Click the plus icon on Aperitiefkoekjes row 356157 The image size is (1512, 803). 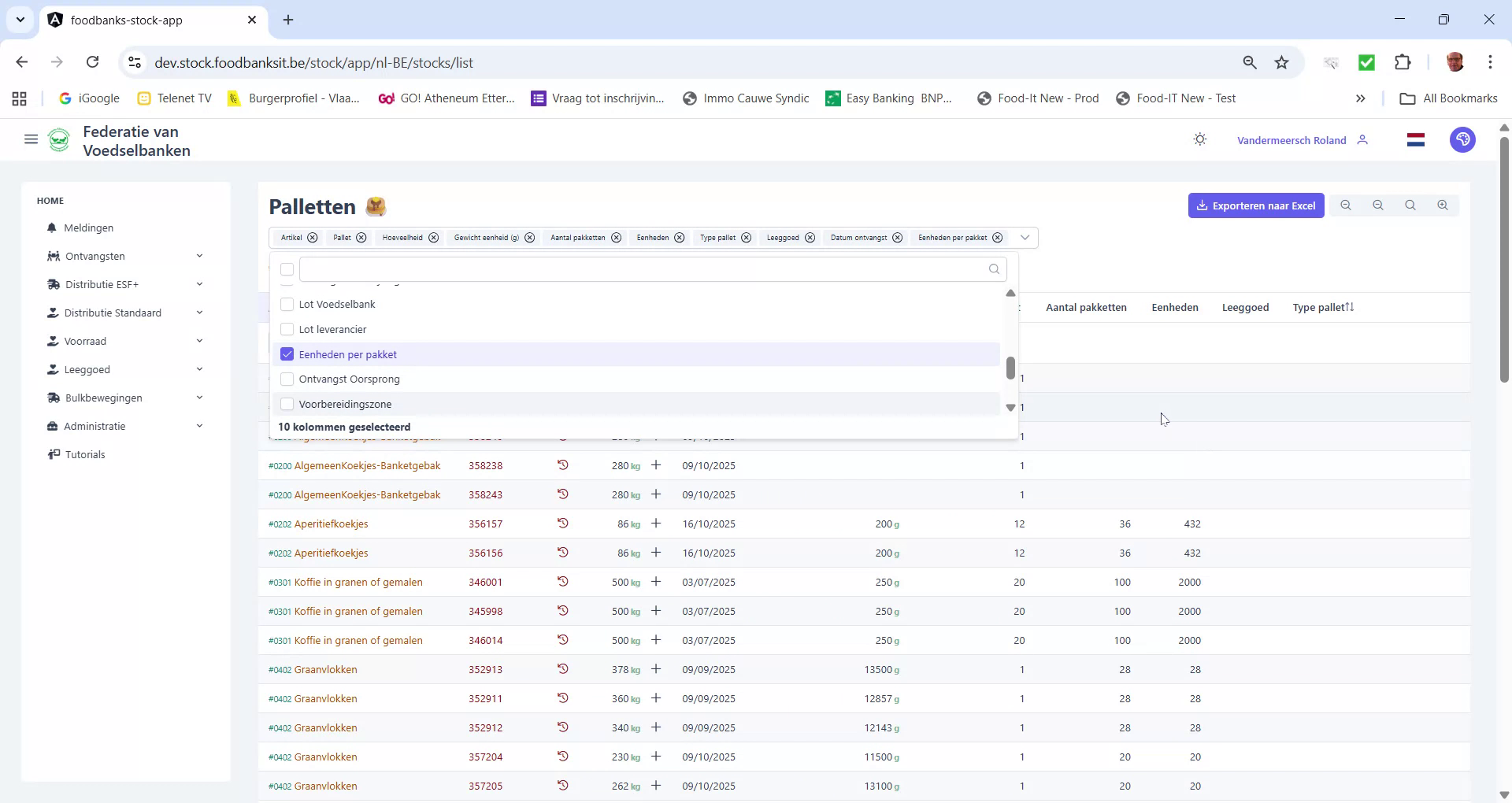[656, 524]
